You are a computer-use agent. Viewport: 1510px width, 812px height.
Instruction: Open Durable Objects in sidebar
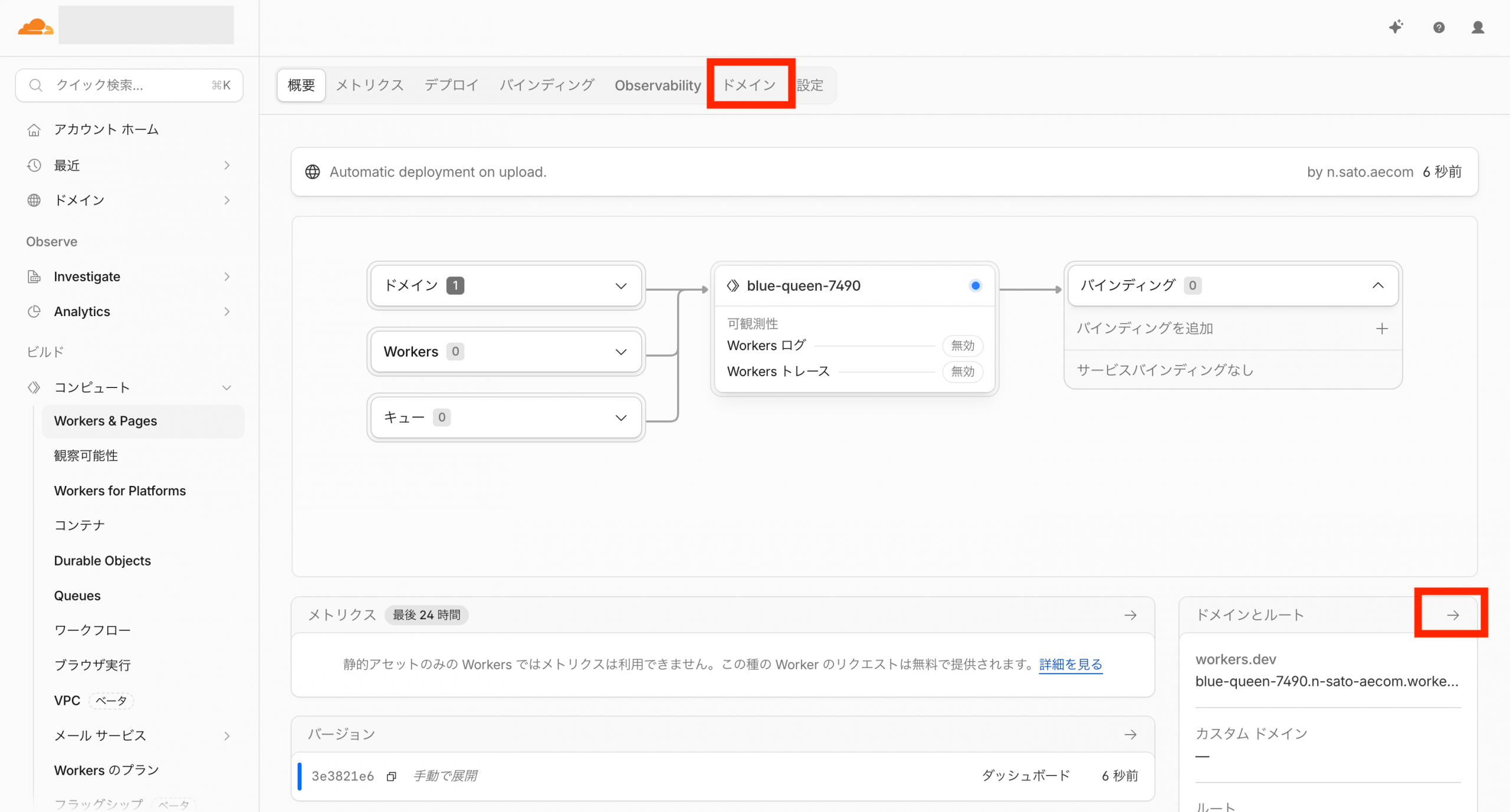click(103, 561)
